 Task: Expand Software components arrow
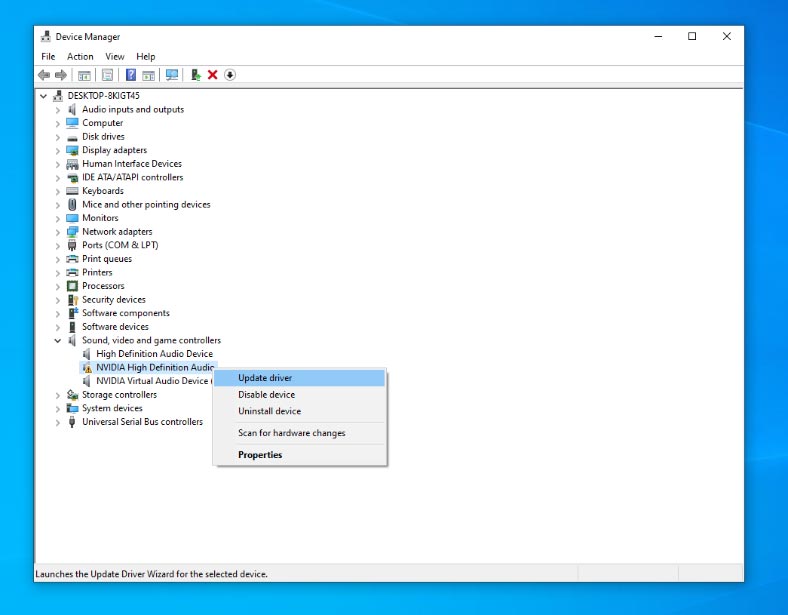click(58, 314)
